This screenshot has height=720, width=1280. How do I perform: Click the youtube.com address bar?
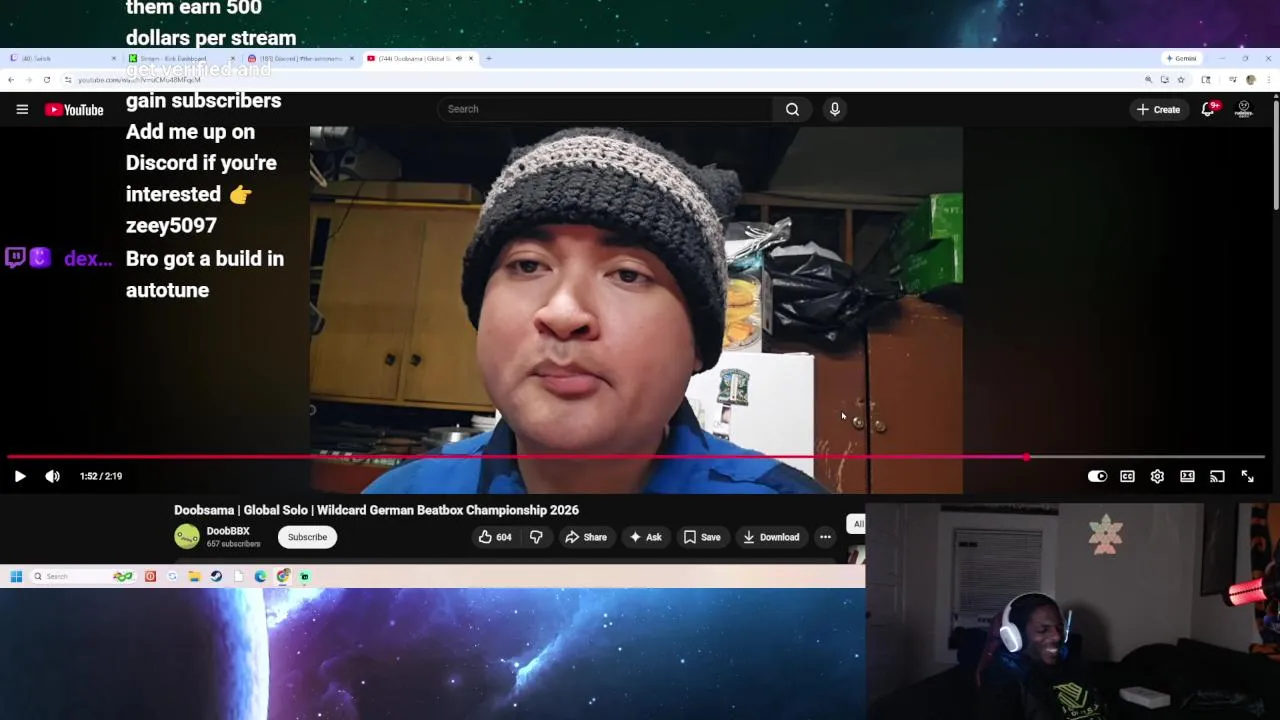pyautogui.click(x=600, y=79)
